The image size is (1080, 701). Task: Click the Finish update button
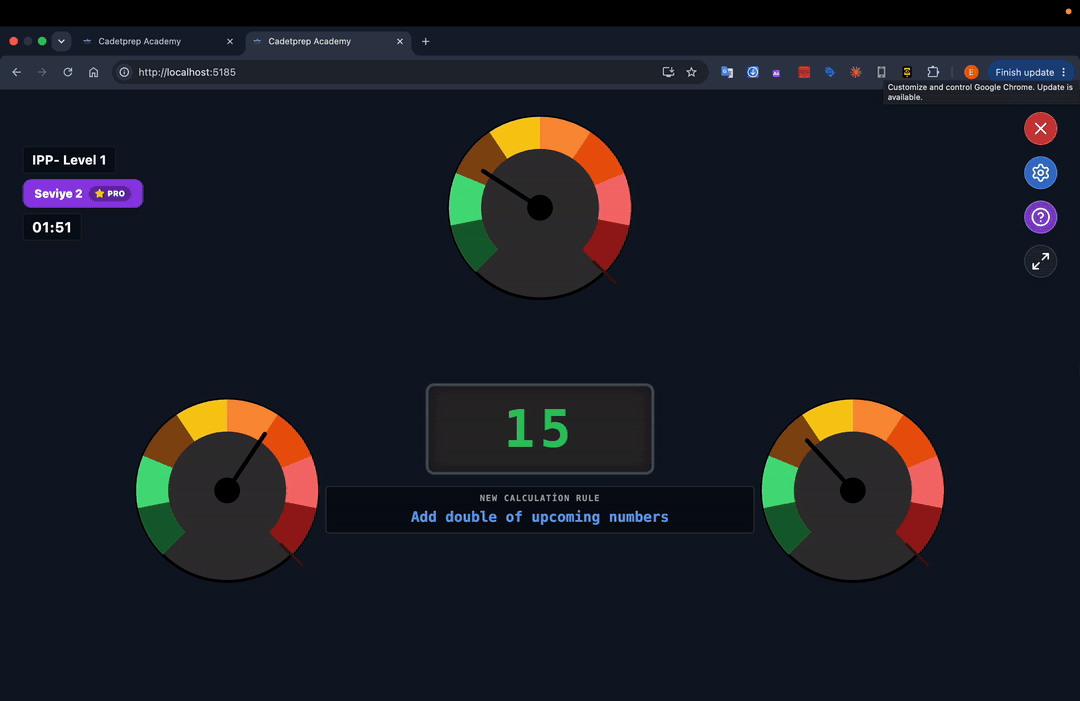click(x=1024, y=72)
